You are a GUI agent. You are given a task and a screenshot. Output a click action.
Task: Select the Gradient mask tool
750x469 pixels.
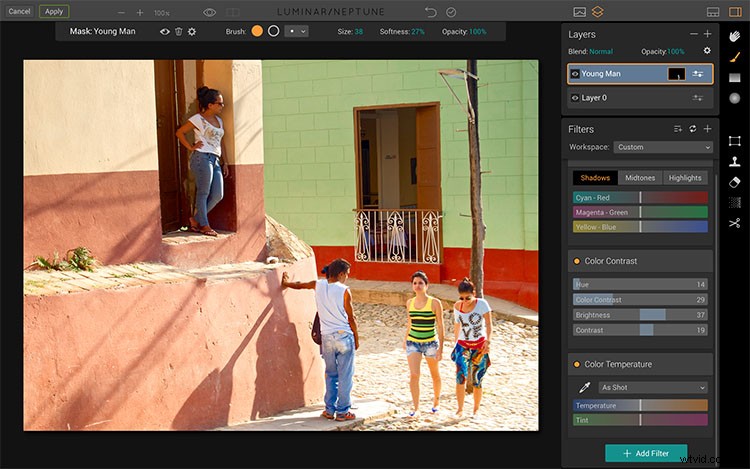735,77
